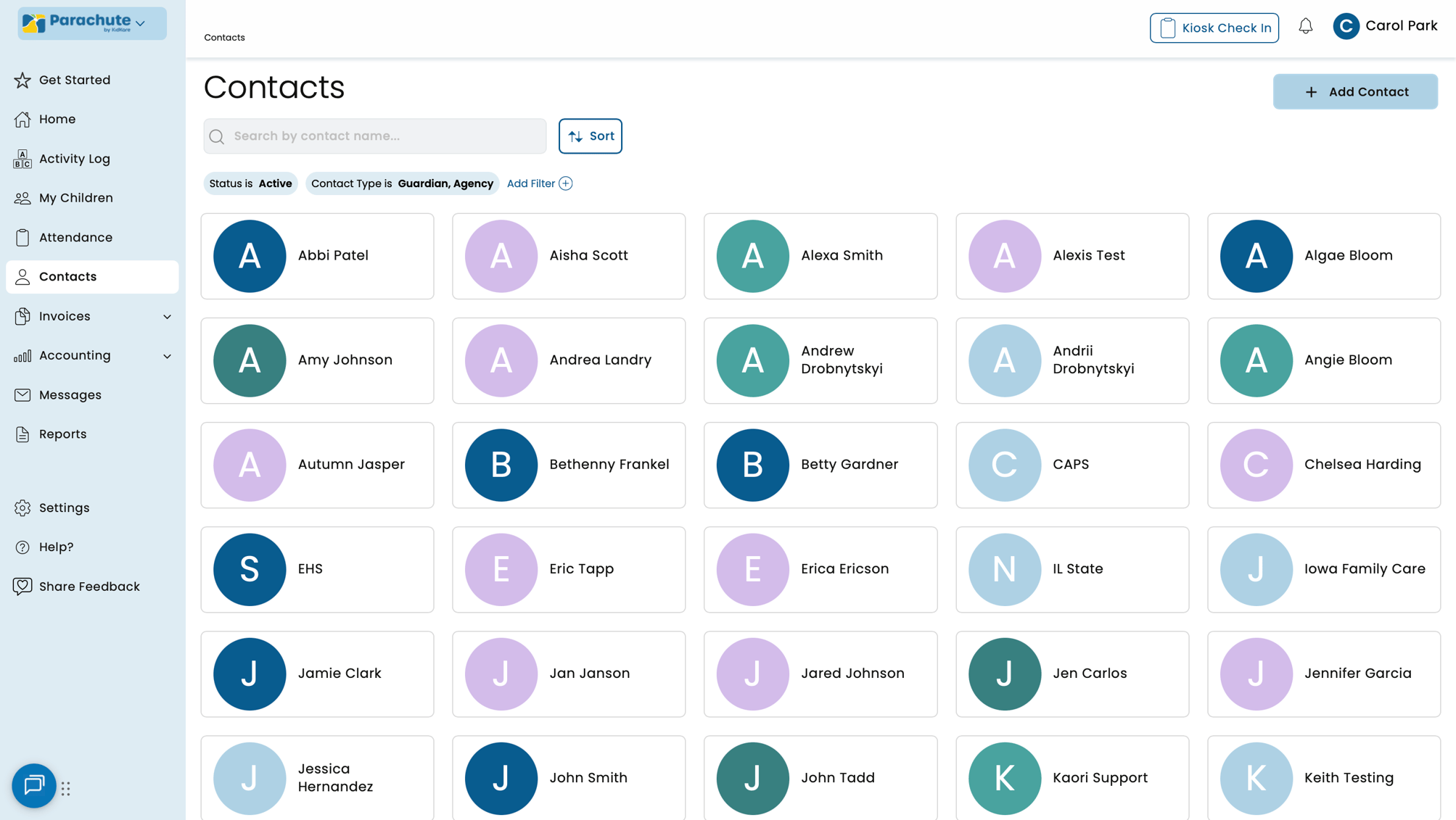Click the CAPS avatar circle

[1004, 465]
